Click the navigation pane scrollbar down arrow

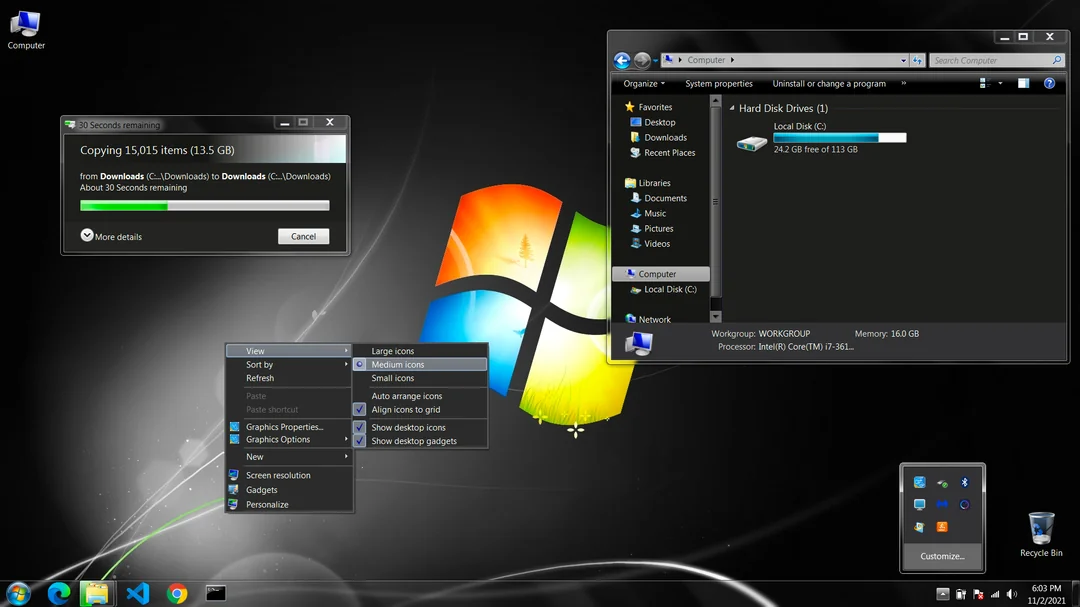716,316
